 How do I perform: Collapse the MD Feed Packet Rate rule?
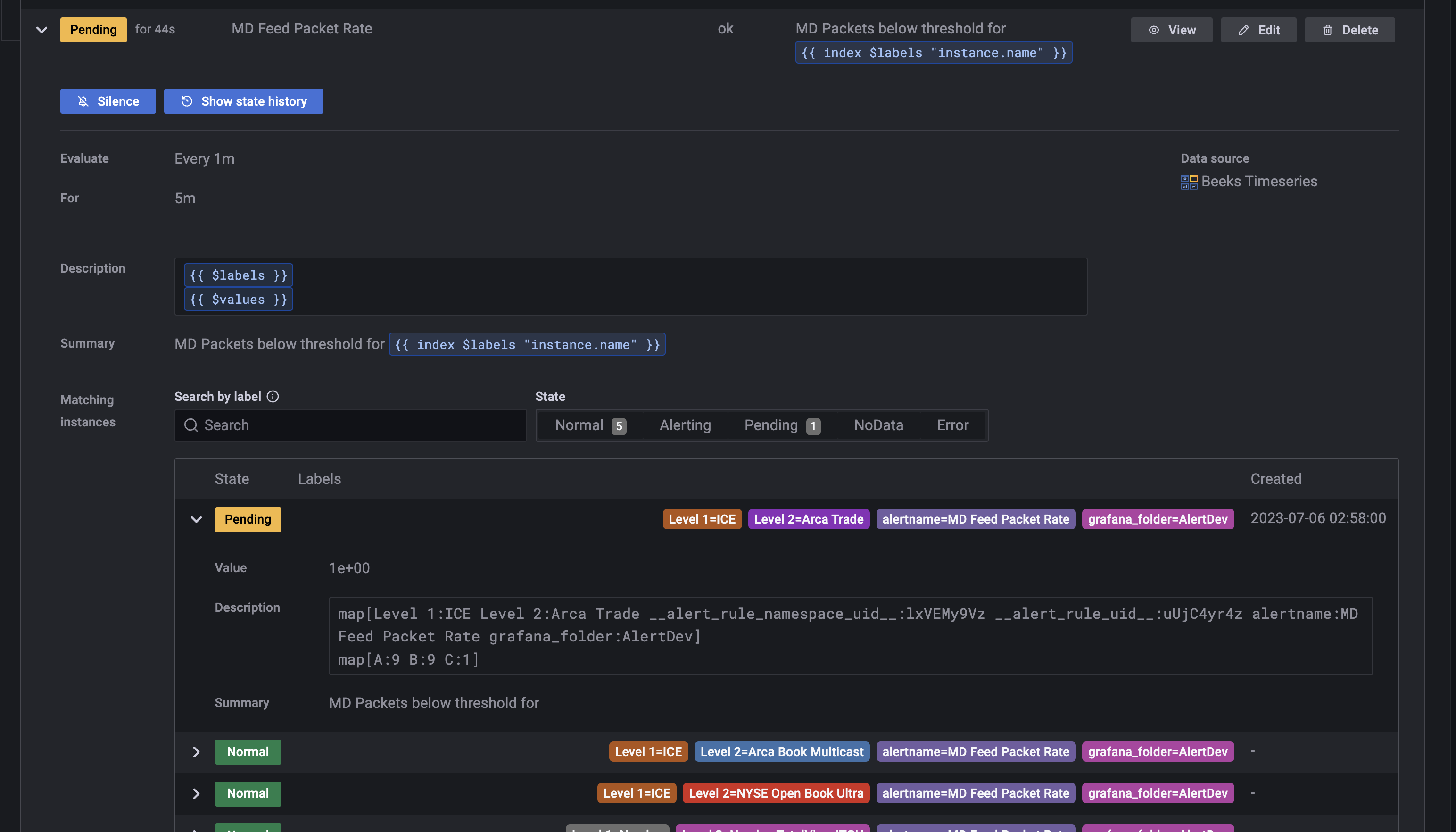coord(41,30)
